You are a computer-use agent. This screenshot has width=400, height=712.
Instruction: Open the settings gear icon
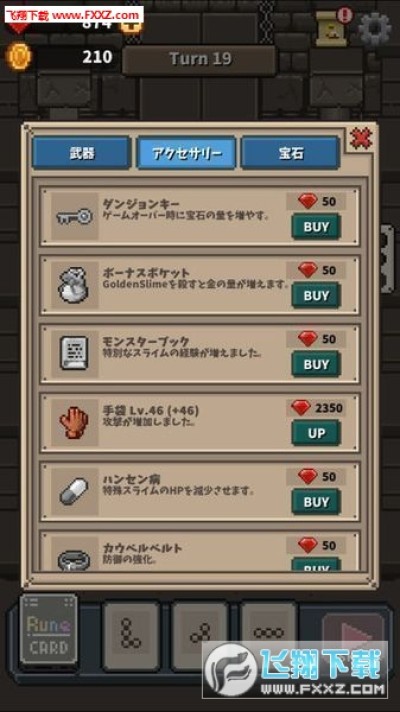(375, 29)
